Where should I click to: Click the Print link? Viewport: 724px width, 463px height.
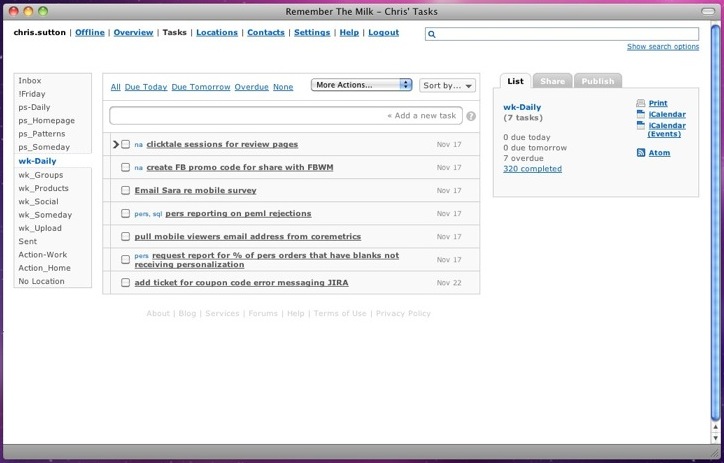(x=658, y=103)
